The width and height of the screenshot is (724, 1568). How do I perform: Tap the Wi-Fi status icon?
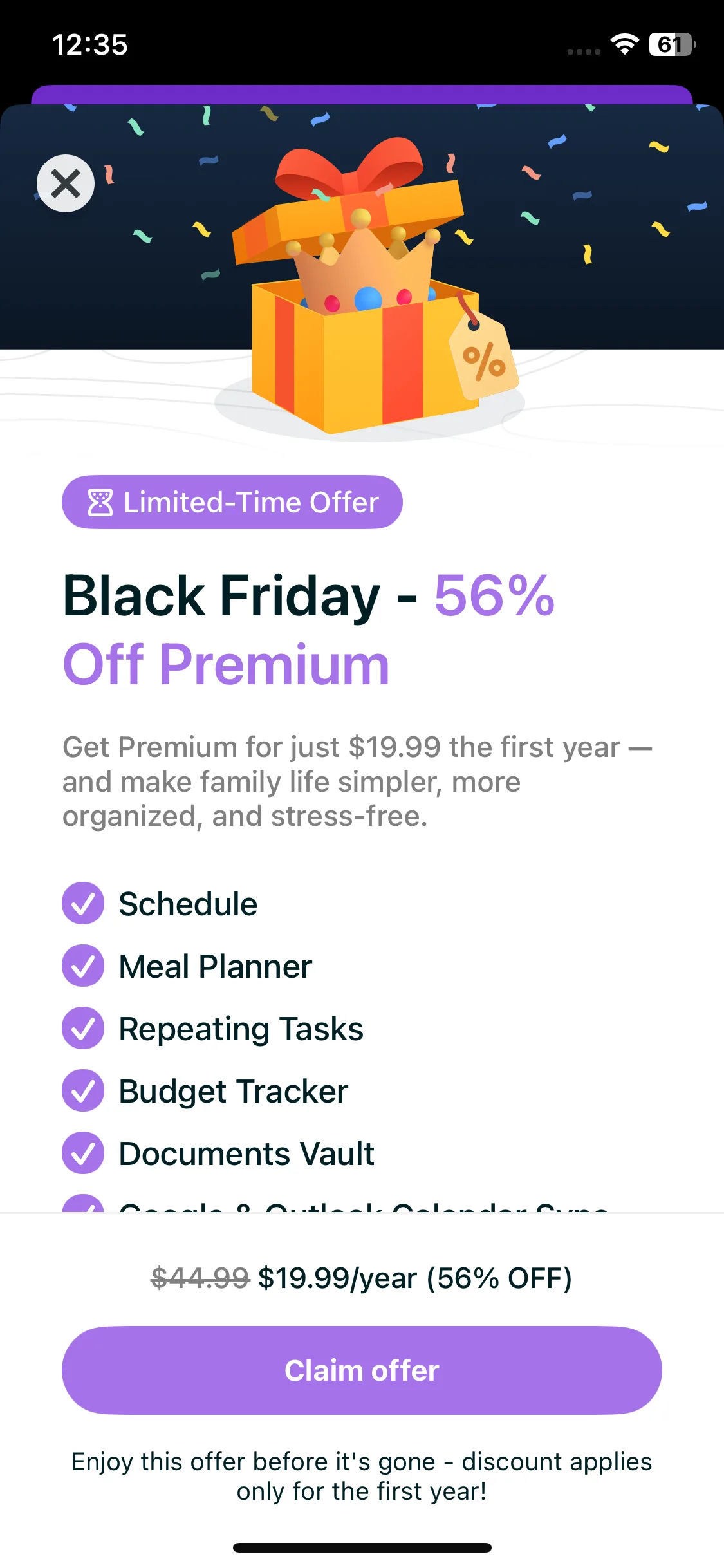point(624,44)
